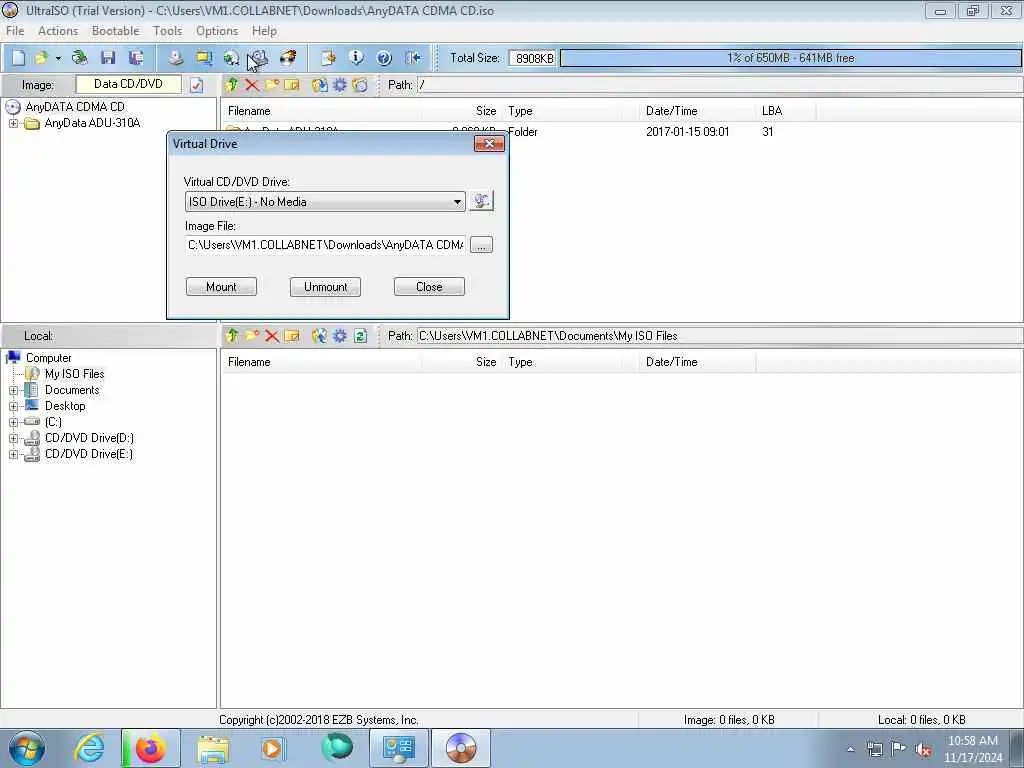Open Firefox from the taskbar

tap(150, 748)
